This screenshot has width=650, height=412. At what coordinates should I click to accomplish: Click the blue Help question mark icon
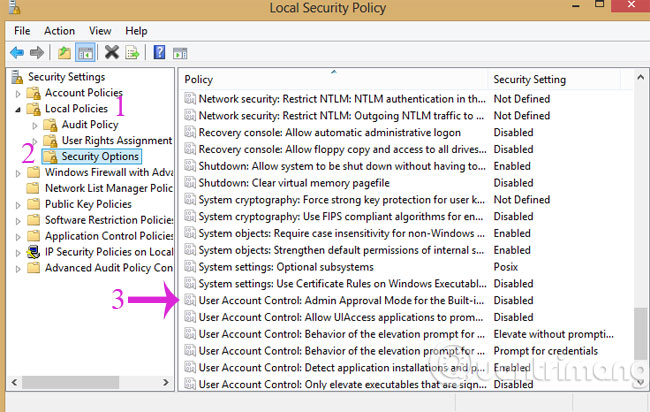click(159, 52)
